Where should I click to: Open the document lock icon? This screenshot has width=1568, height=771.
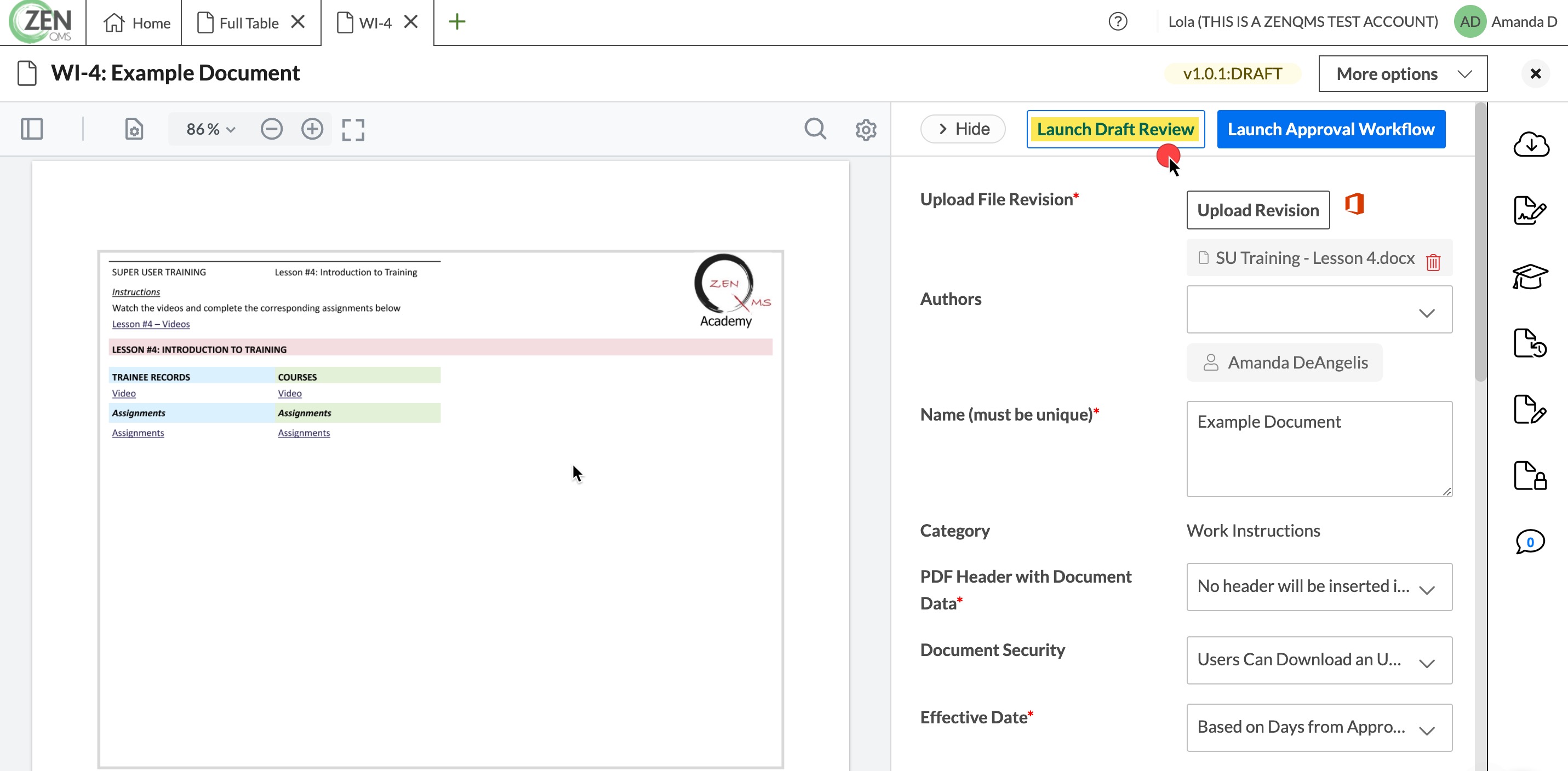pos(1530,476)
